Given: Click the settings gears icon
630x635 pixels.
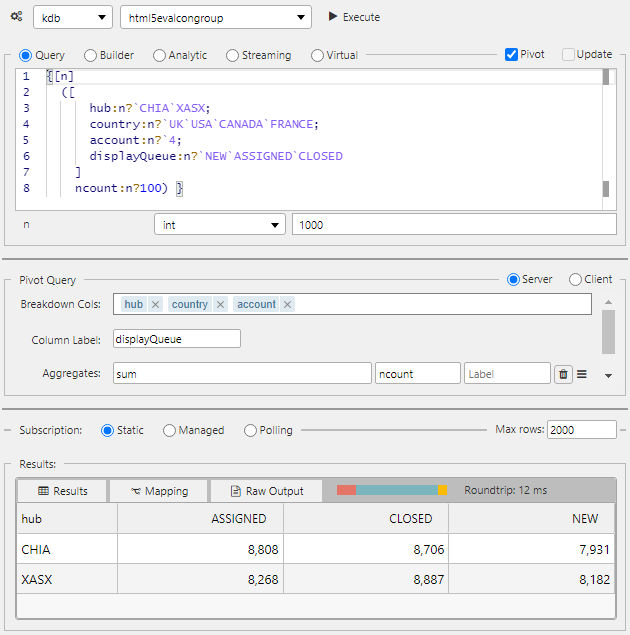Looking at the screenshot, I should coord(16,18).
